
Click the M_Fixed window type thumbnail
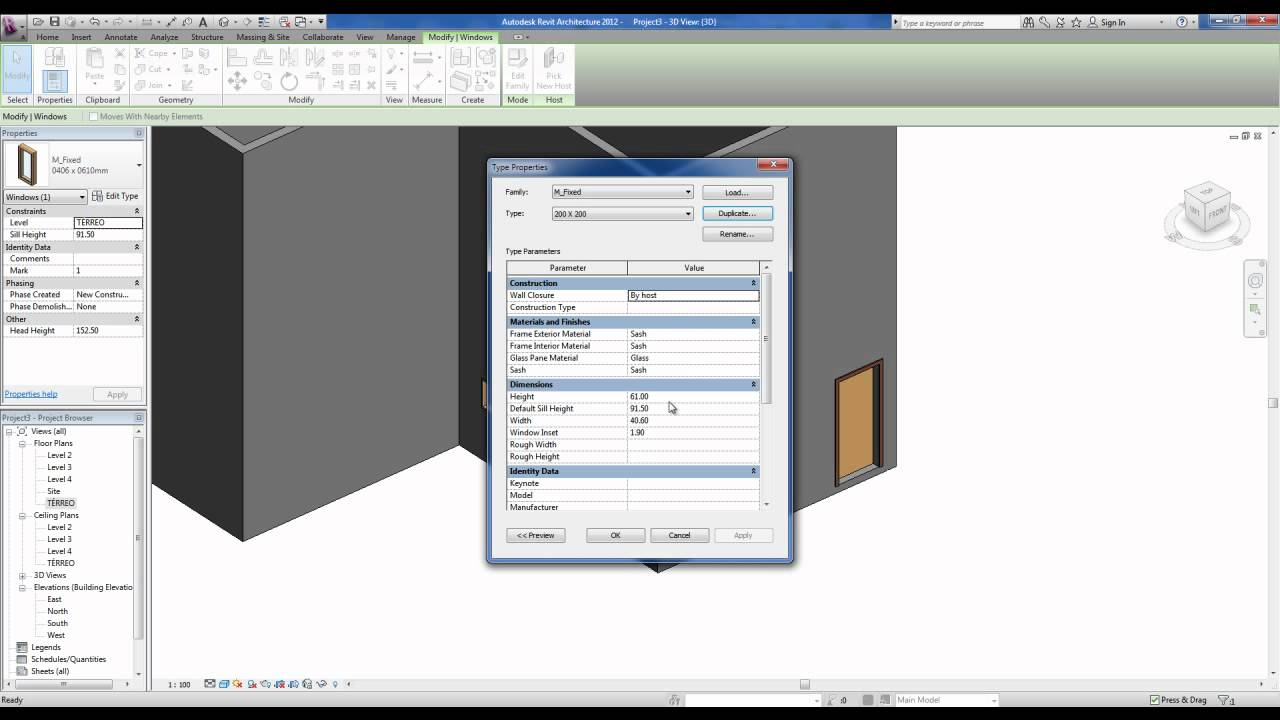(x=27, y=165)
